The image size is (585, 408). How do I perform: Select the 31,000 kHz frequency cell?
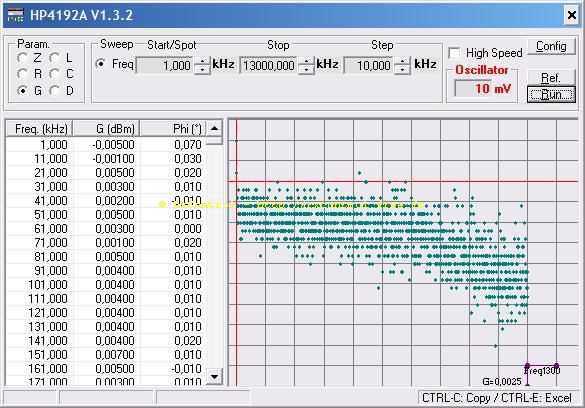point(40,186)
